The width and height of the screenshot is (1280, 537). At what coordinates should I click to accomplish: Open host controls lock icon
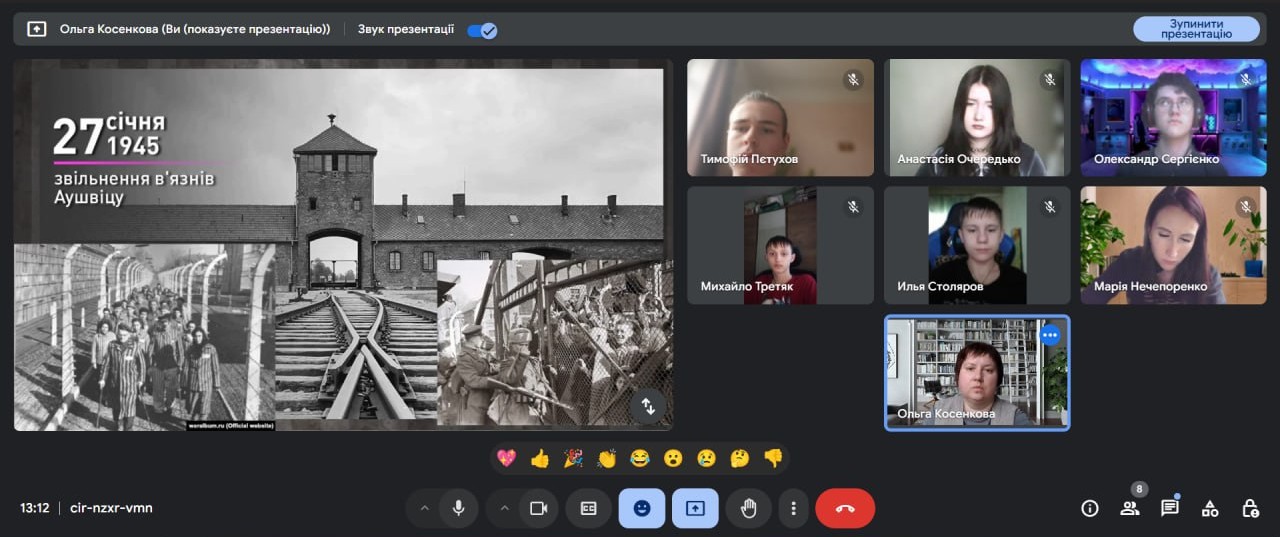1250,508
